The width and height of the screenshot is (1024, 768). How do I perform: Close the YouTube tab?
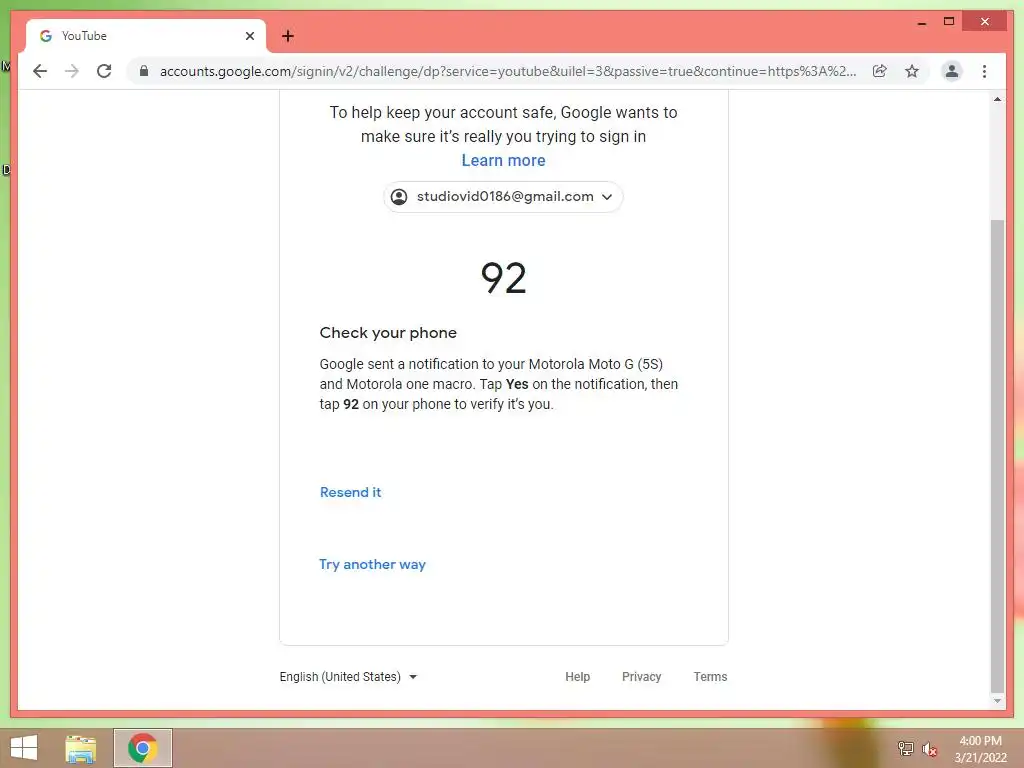coord(249,36)
